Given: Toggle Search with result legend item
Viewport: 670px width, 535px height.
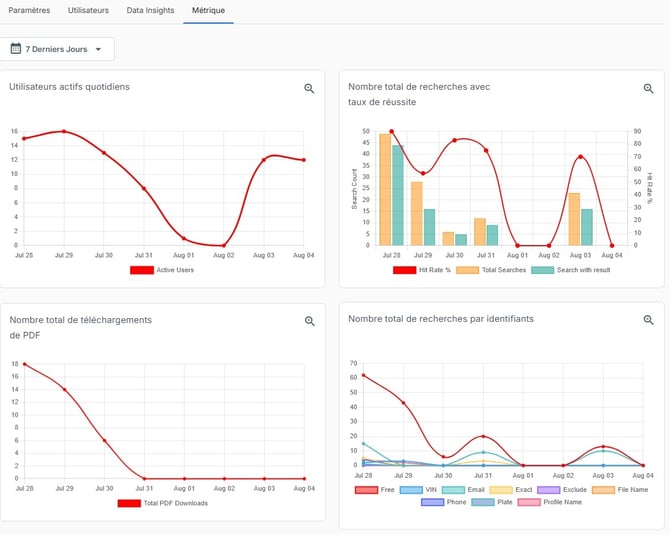Looking at the screenshot, I should click(571, 270).
